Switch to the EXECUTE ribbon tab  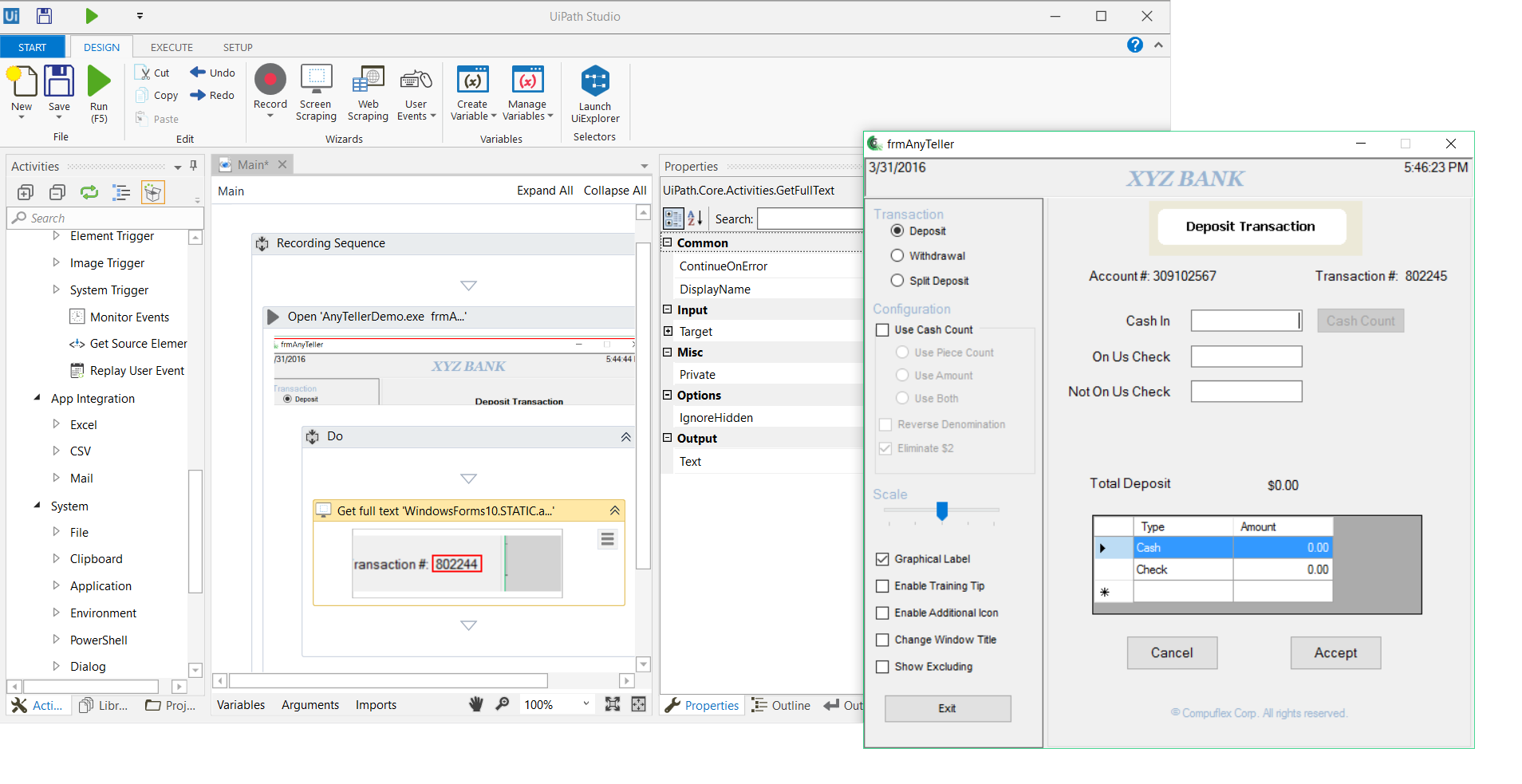(x=172, y=47)
